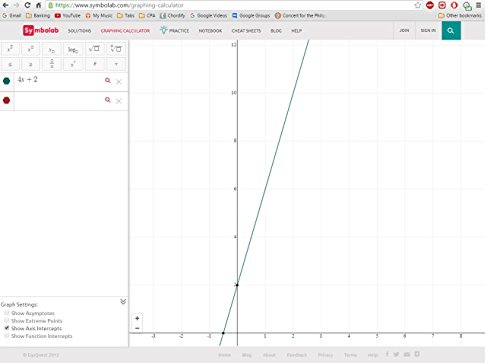The image size is (500, 363).
Task: Reload the page
Action: point(27,5)
